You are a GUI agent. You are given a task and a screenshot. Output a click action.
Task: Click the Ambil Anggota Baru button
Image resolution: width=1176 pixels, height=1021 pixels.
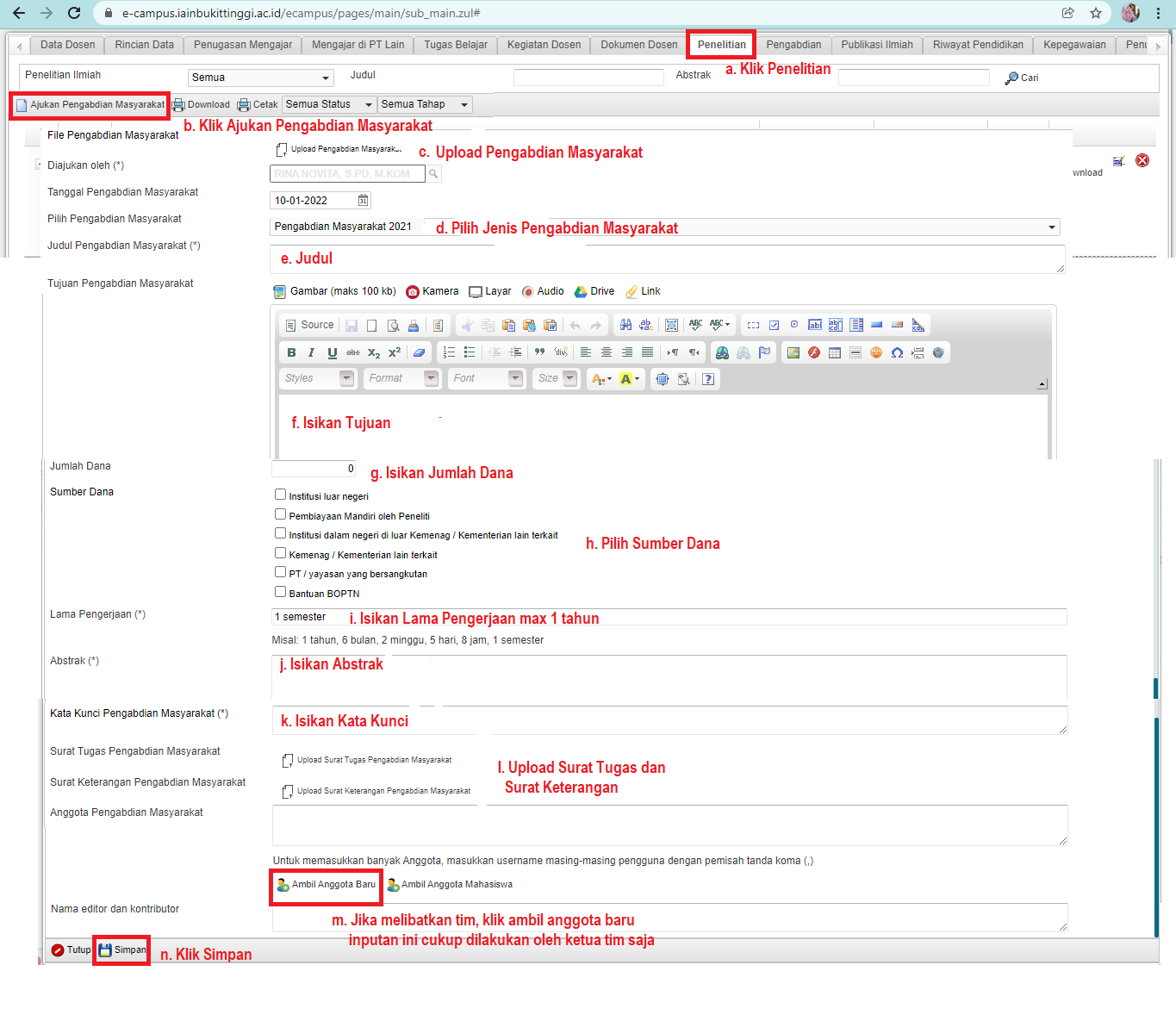(x=327, y=885)
